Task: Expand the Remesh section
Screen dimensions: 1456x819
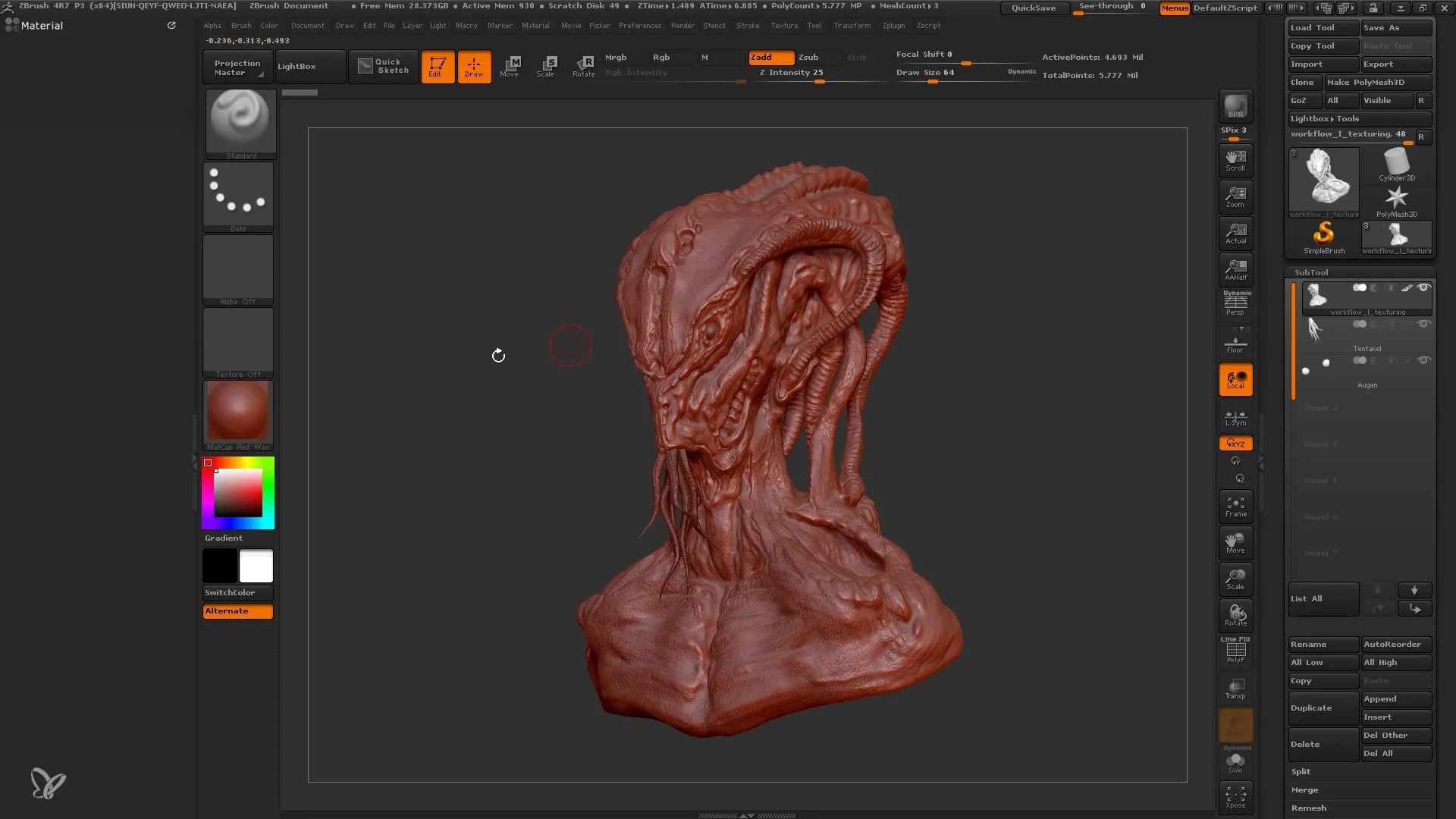Action: [x=1309, y=808]
